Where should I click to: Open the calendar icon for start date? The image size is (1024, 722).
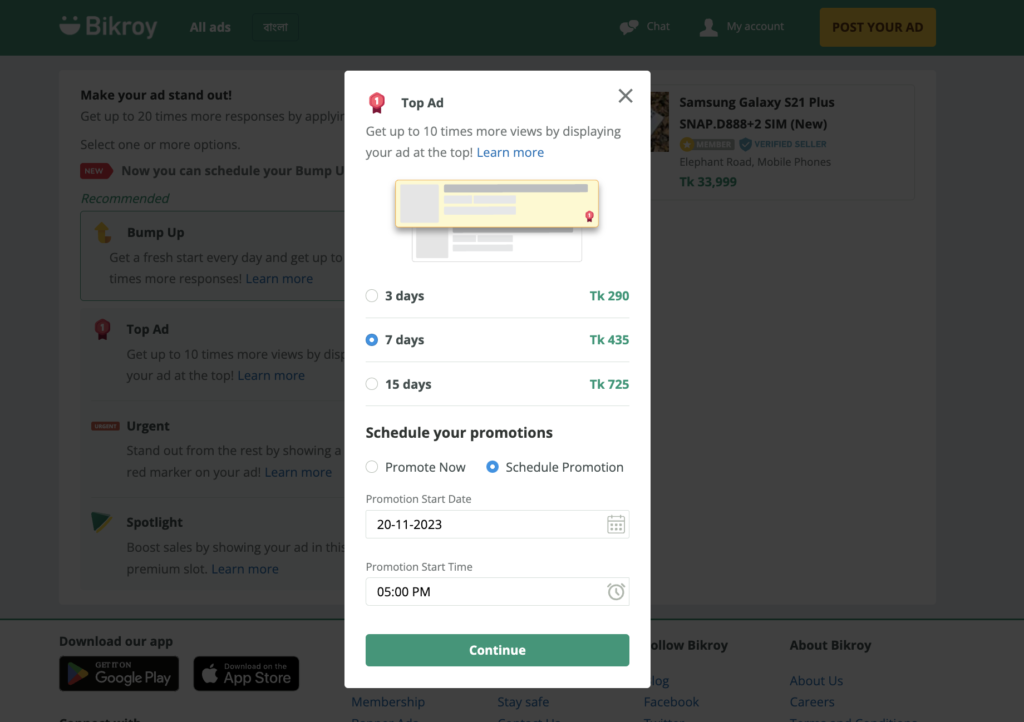(x=616, y=524)
